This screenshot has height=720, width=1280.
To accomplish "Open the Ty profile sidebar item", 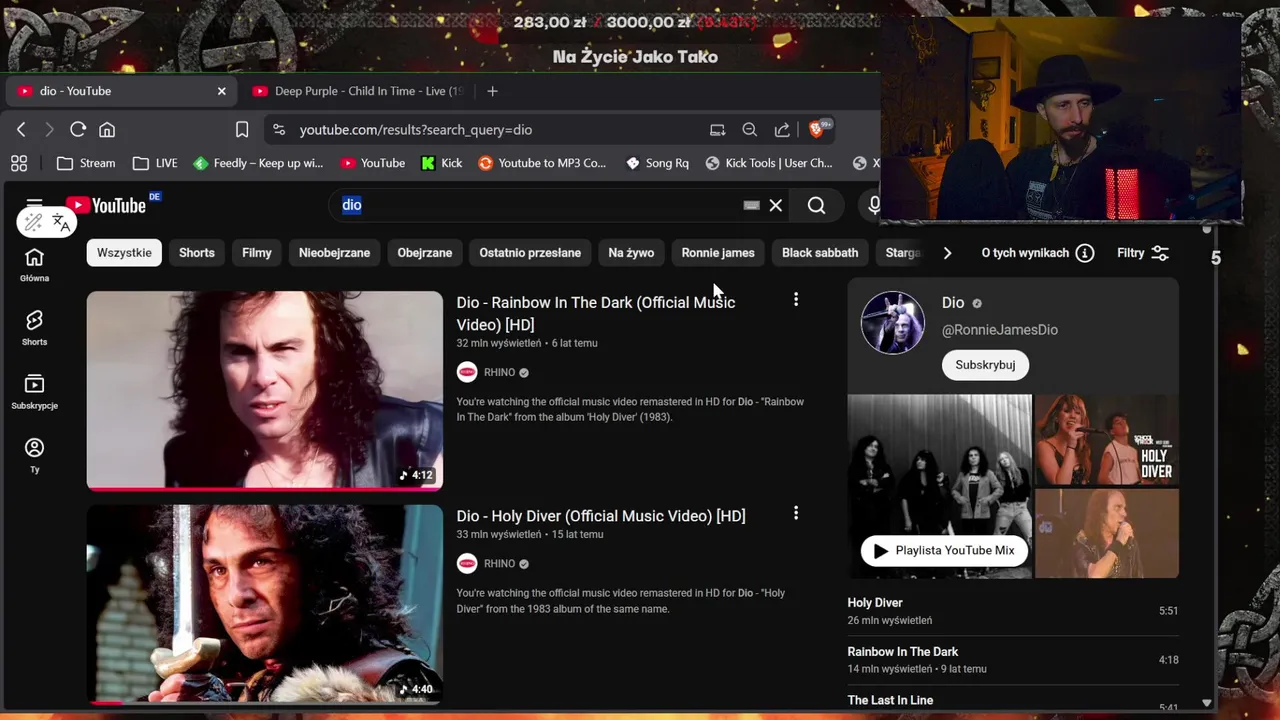I will (x=34, y=455).
